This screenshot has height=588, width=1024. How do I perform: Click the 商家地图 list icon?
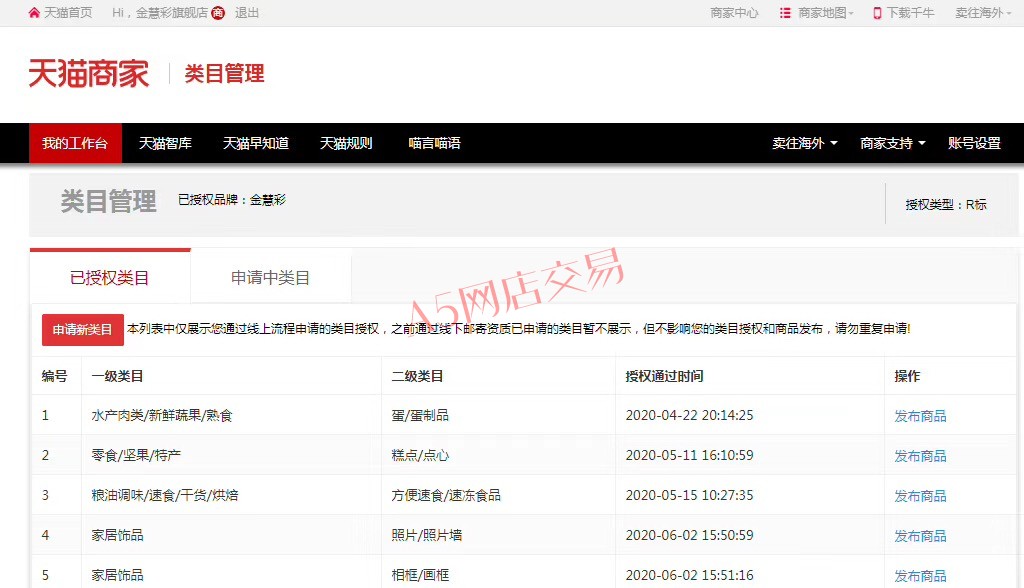click(x=785, y=13)
